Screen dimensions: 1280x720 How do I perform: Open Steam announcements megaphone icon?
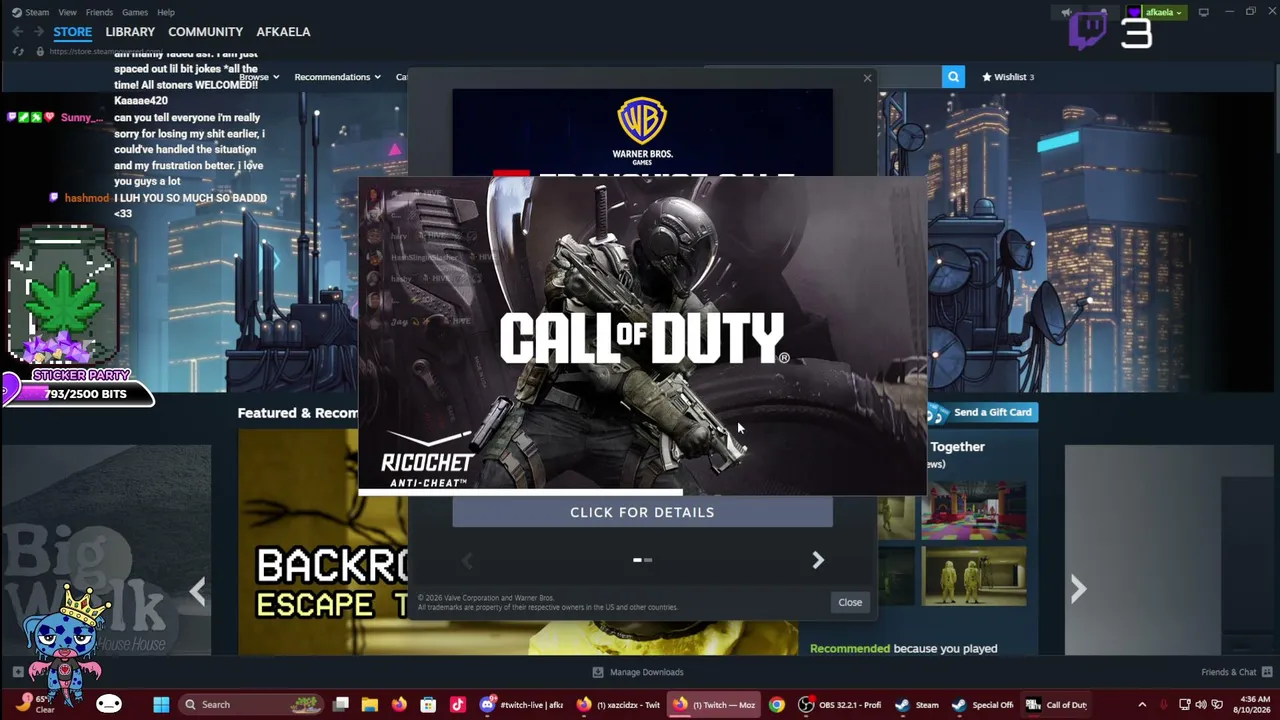pyautogui.click(x=1066, y=12)
